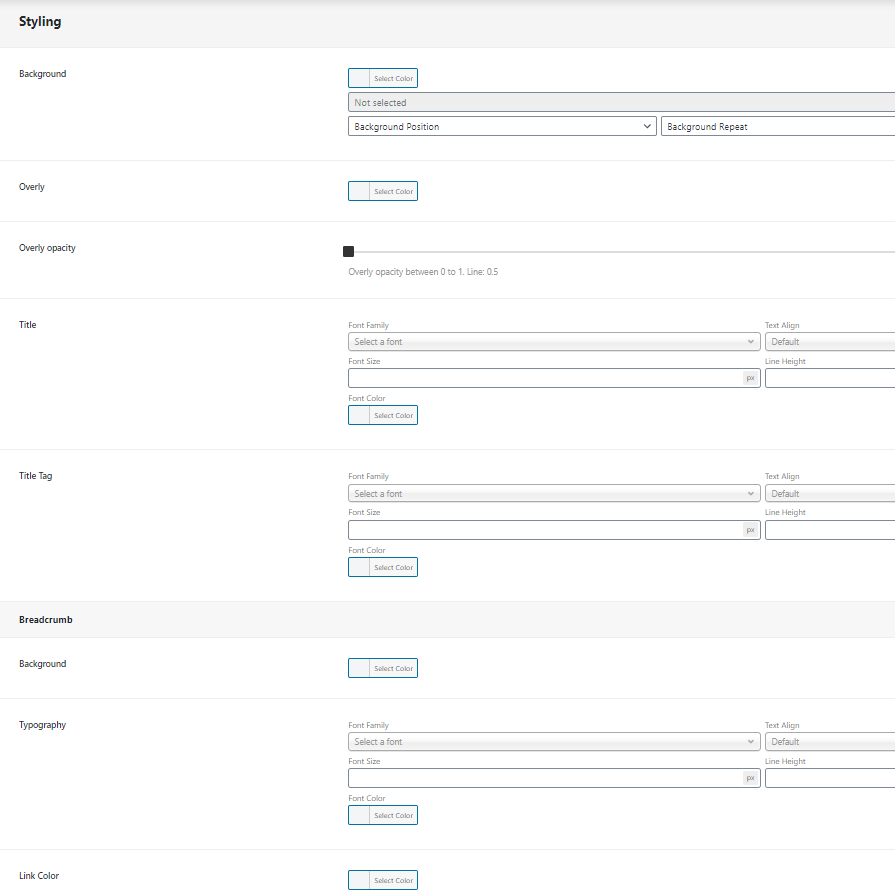Pick the Title Font Color swatch

pyautogui.click(x=383, y=415)
